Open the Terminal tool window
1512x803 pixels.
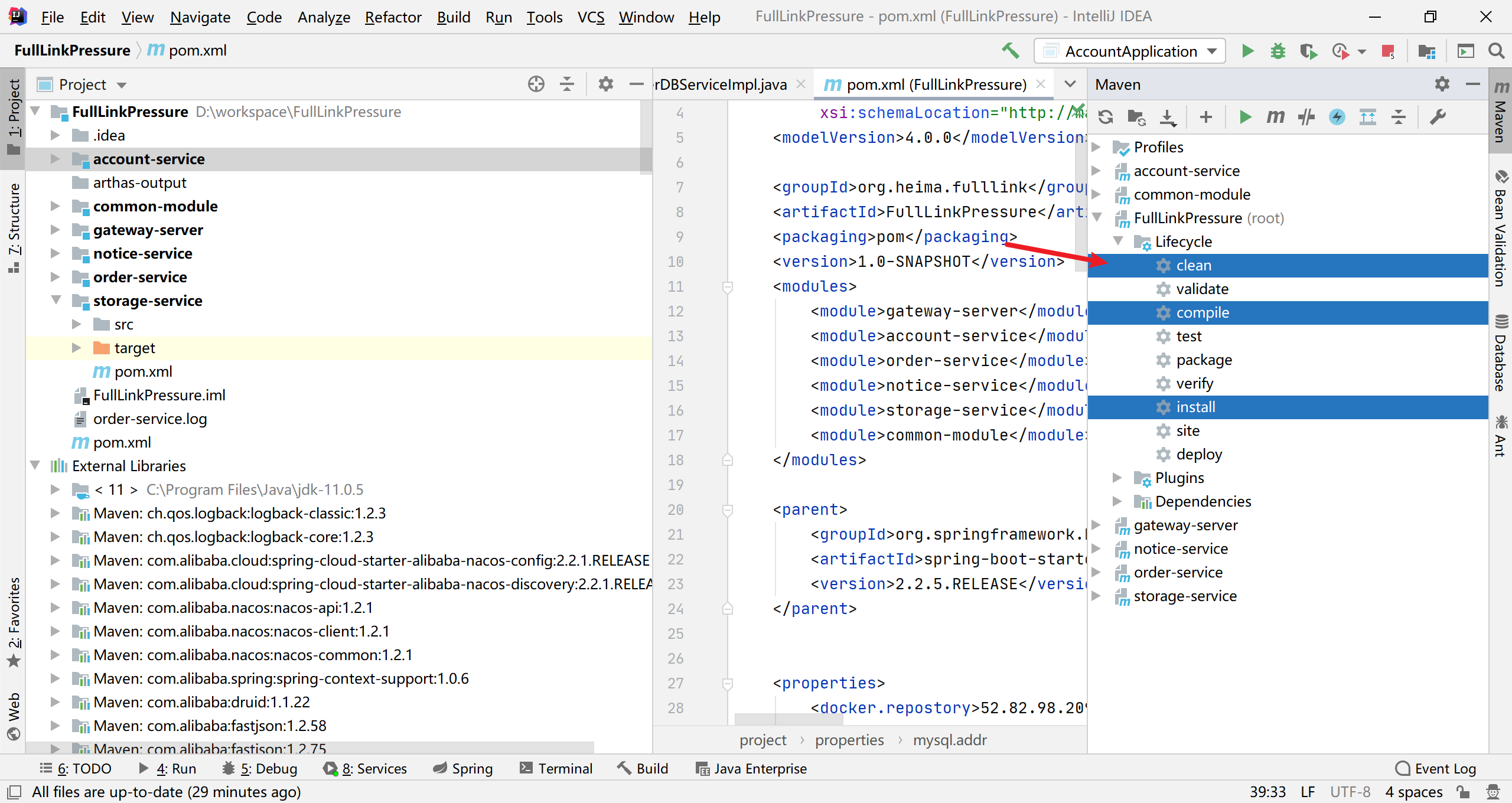[555, 768]
